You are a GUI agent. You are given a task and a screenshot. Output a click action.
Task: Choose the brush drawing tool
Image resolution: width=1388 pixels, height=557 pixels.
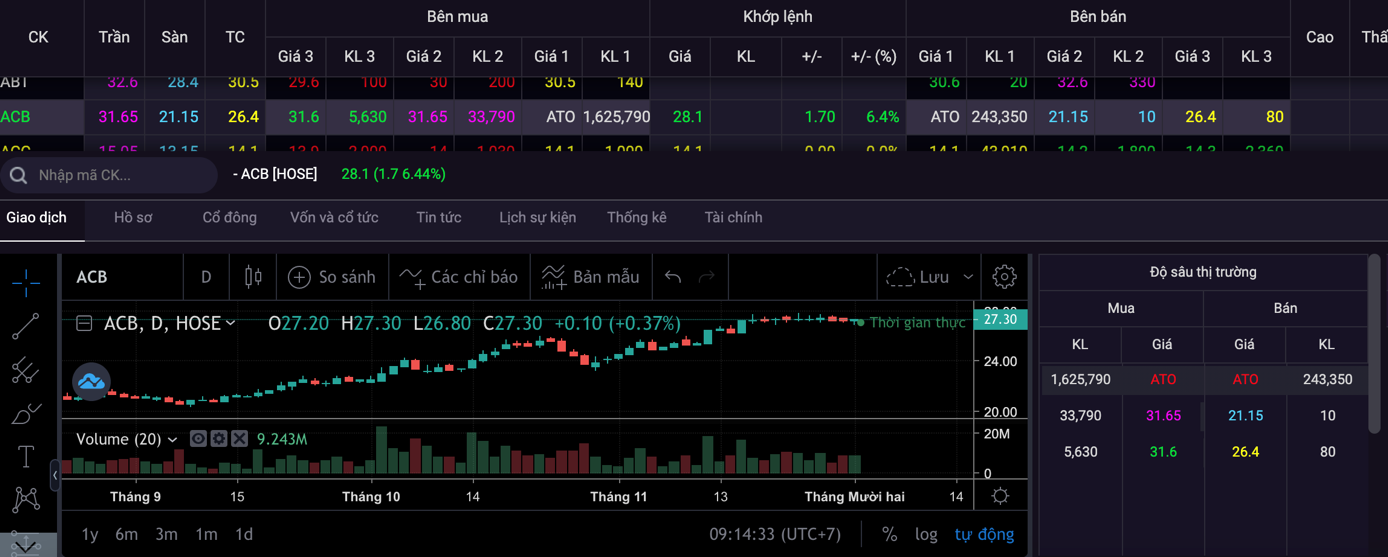[26, 413]
